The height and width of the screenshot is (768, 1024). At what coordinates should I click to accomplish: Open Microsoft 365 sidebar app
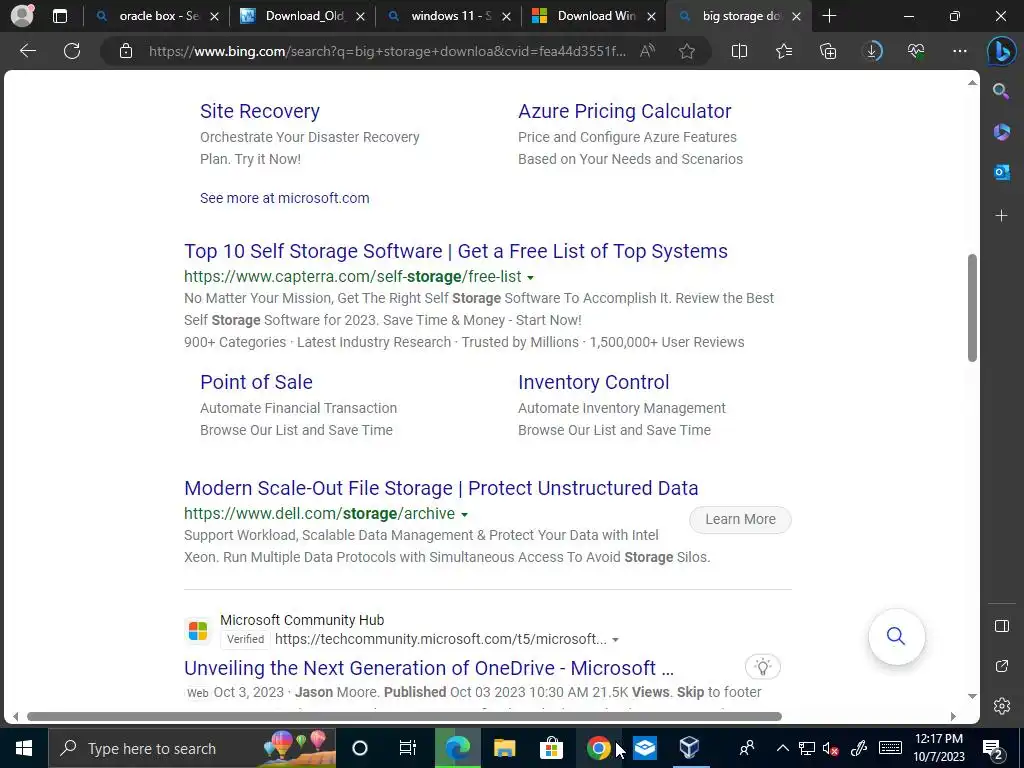[1001, 132]
